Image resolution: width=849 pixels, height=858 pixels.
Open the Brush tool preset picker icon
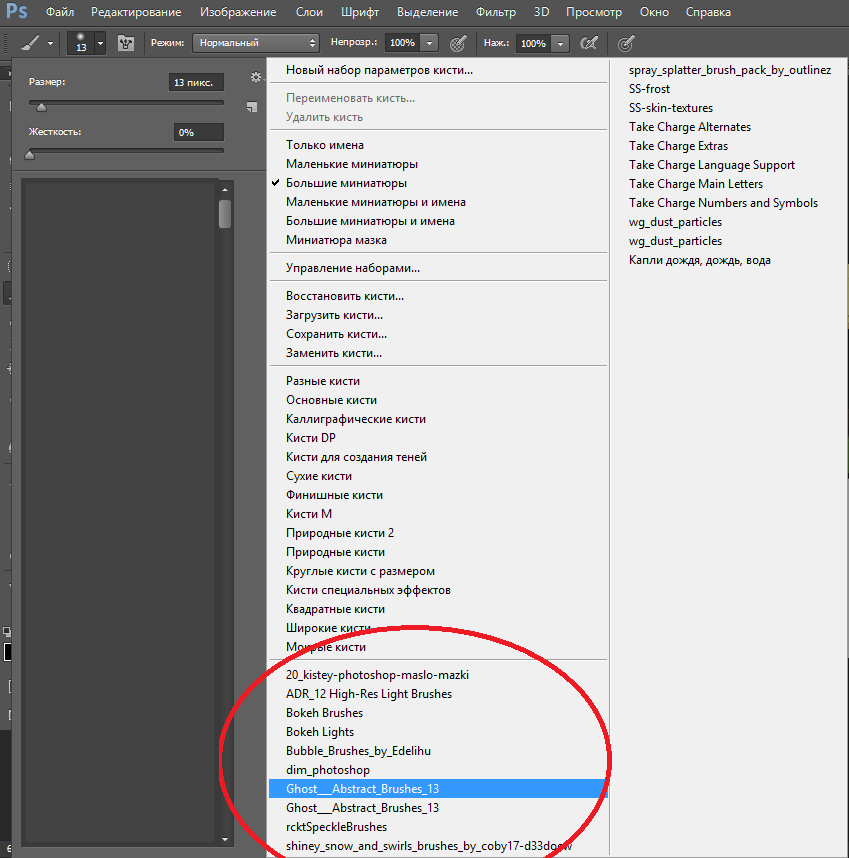(31, 43)
